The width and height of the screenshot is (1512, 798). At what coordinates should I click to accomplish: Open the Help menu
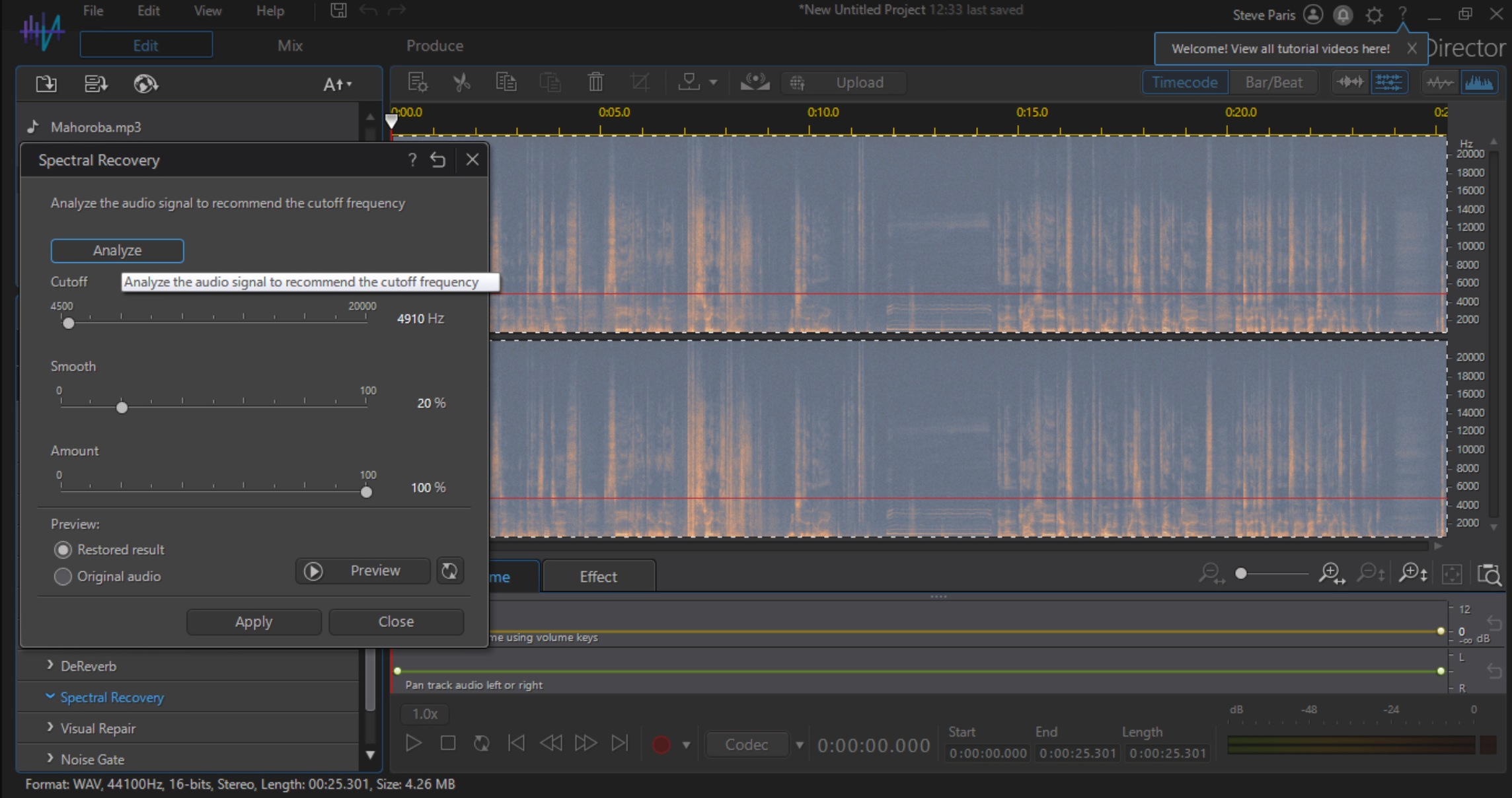click(x=270, y=11)
